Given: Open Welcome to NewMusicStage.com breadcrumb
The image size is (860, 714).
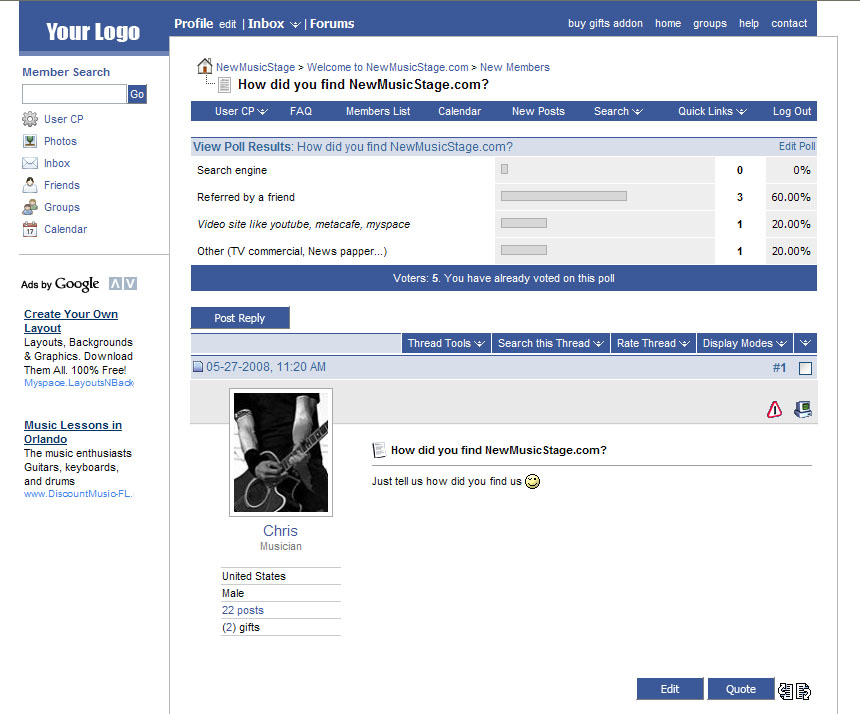Looking at the screenshot, I should [x=387, y=67].
